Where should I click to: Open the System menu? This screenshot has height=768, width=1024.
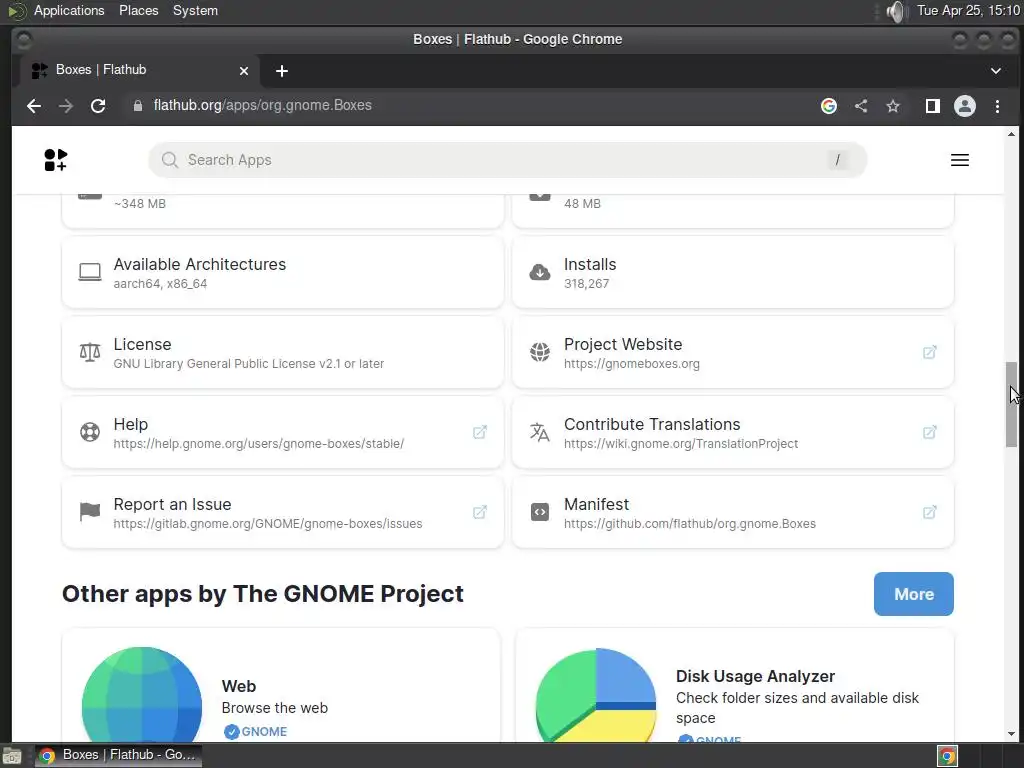coord(195,10)
